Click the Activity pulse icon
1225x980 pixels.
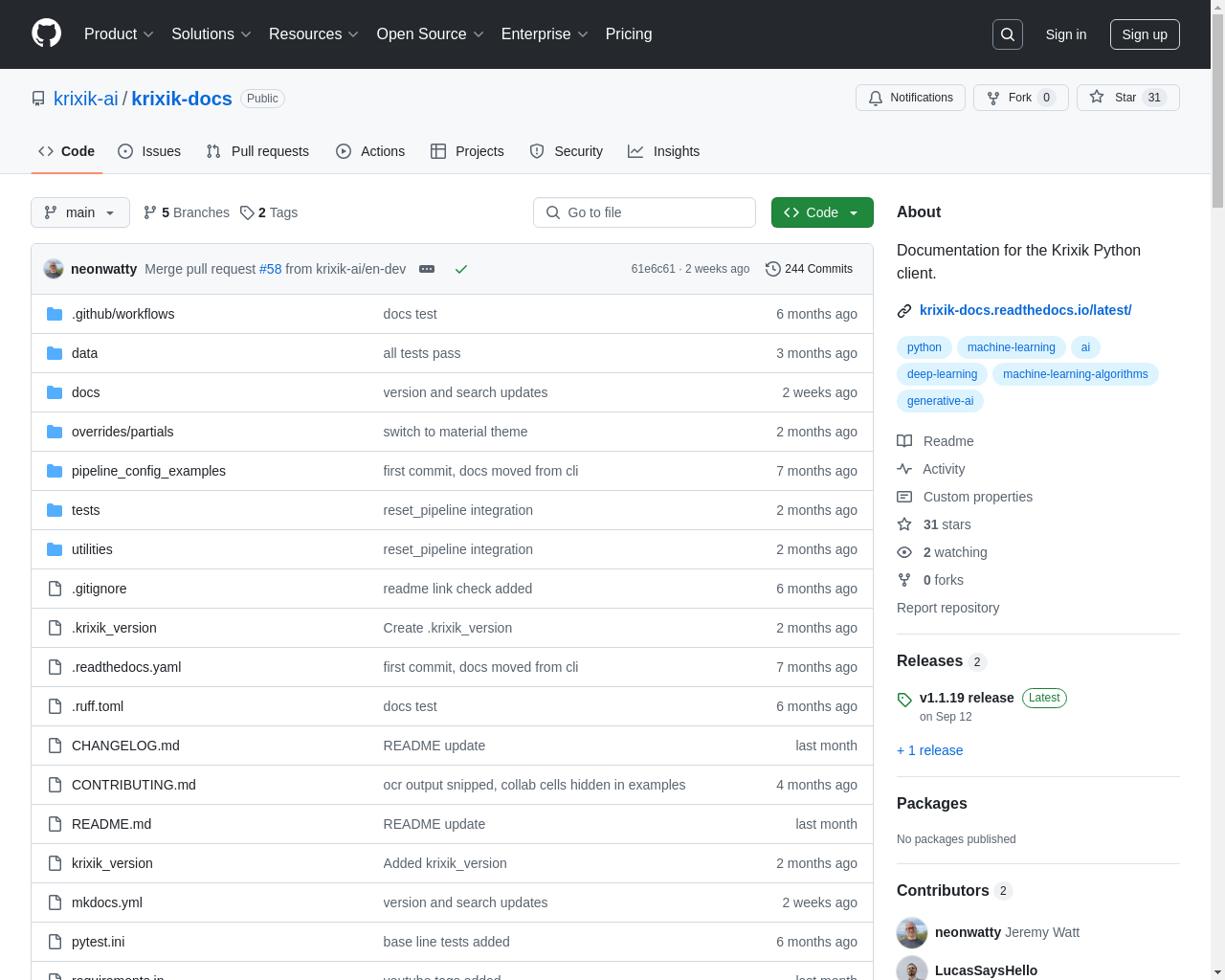coord(904,469)
